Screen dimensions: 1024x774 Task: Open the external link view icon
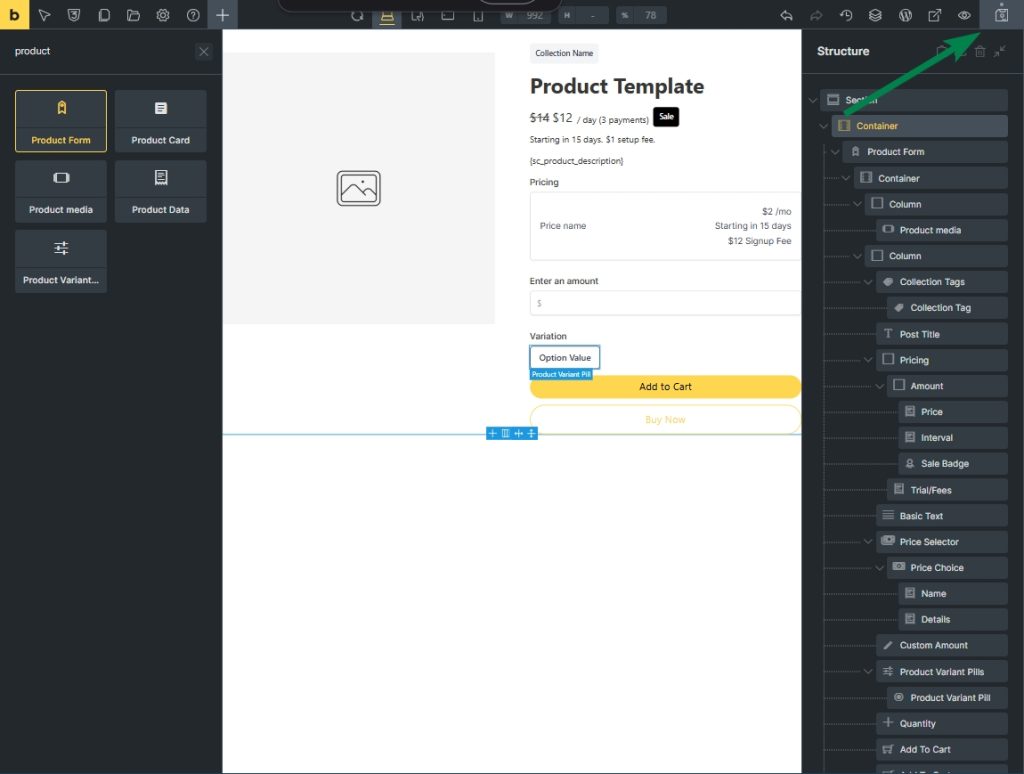click(935, 15)
